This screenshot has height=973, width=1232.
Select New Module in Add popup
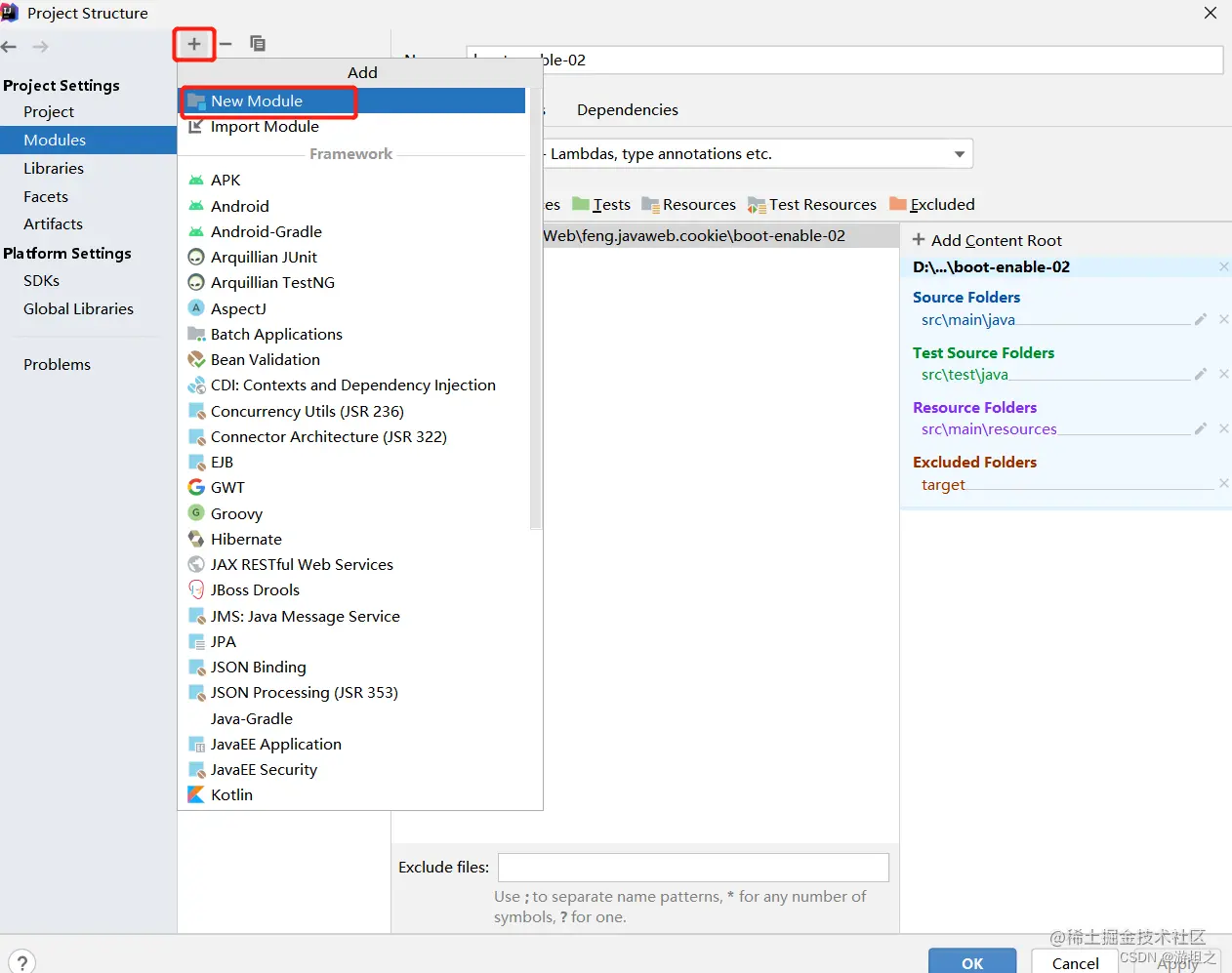pyautogui.click(x=352, y=101)
